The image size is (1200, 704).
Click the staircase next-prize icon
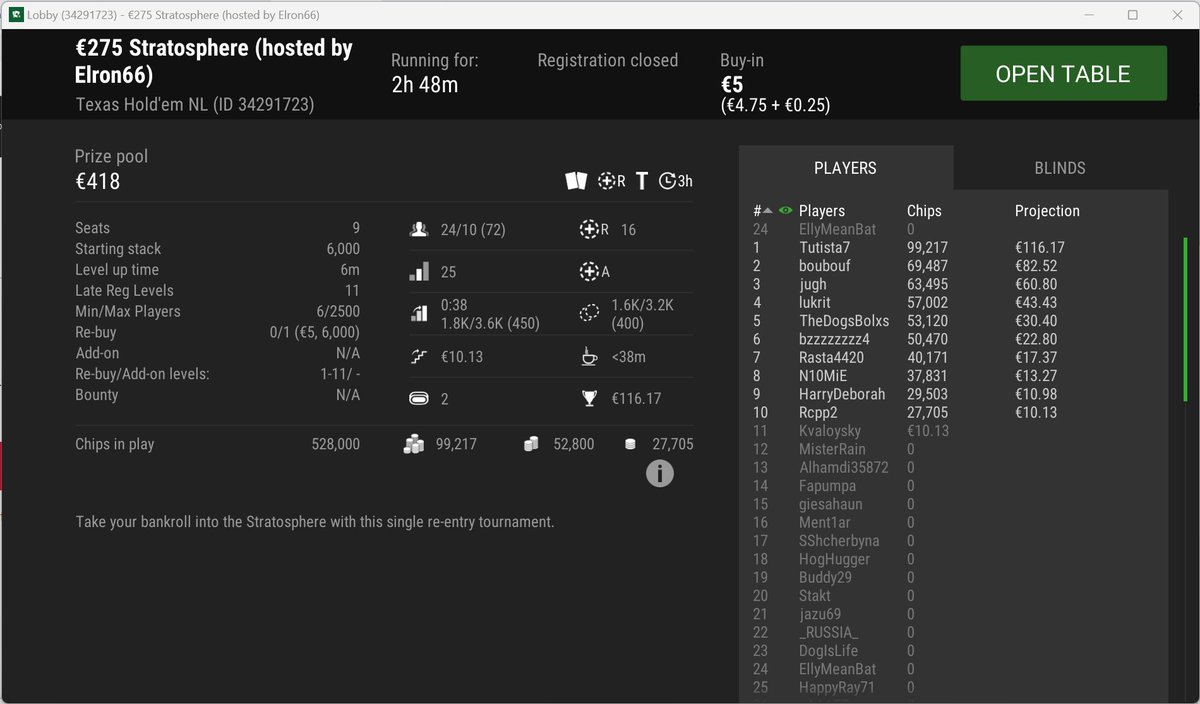(419, 356)
